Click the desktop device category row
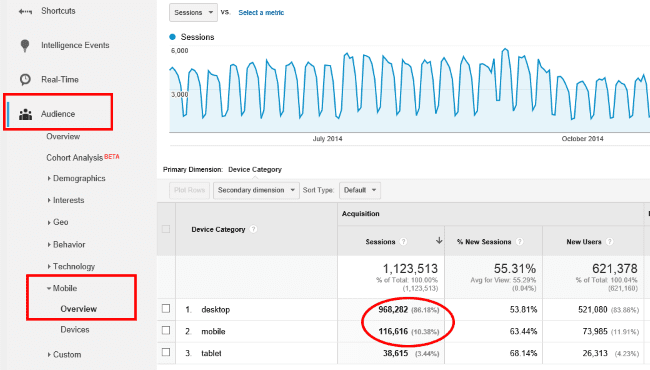 click(216, 310)
